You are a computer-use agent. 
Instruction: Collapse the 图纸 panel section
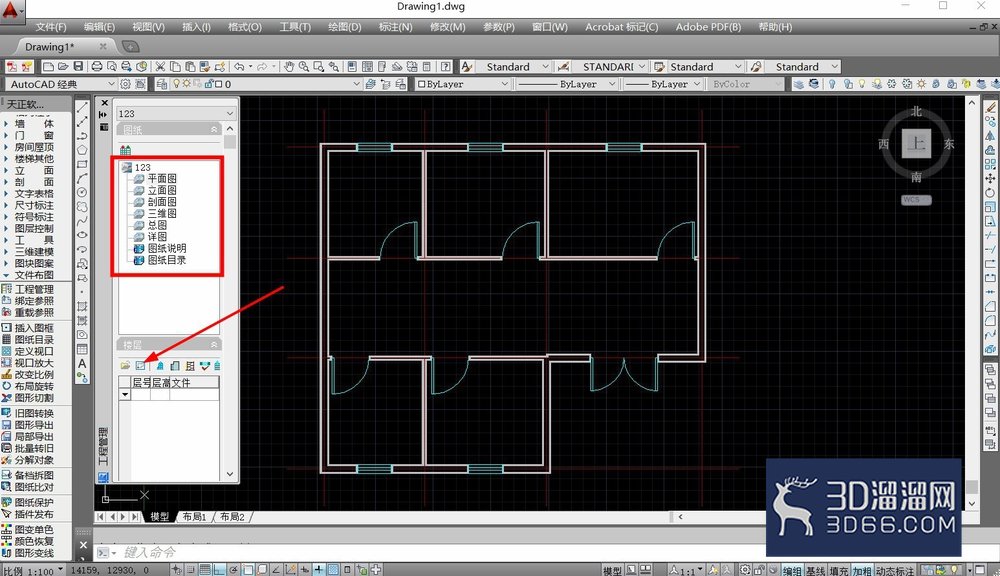pos(214,129)
